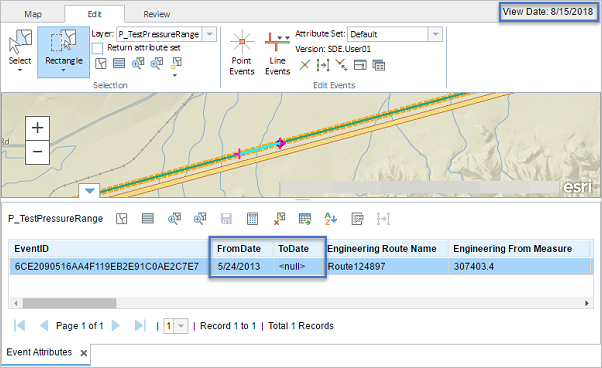This screenshot has height=368, width=602.
Task: Switch to the Review tab
Action: point(157,14)
